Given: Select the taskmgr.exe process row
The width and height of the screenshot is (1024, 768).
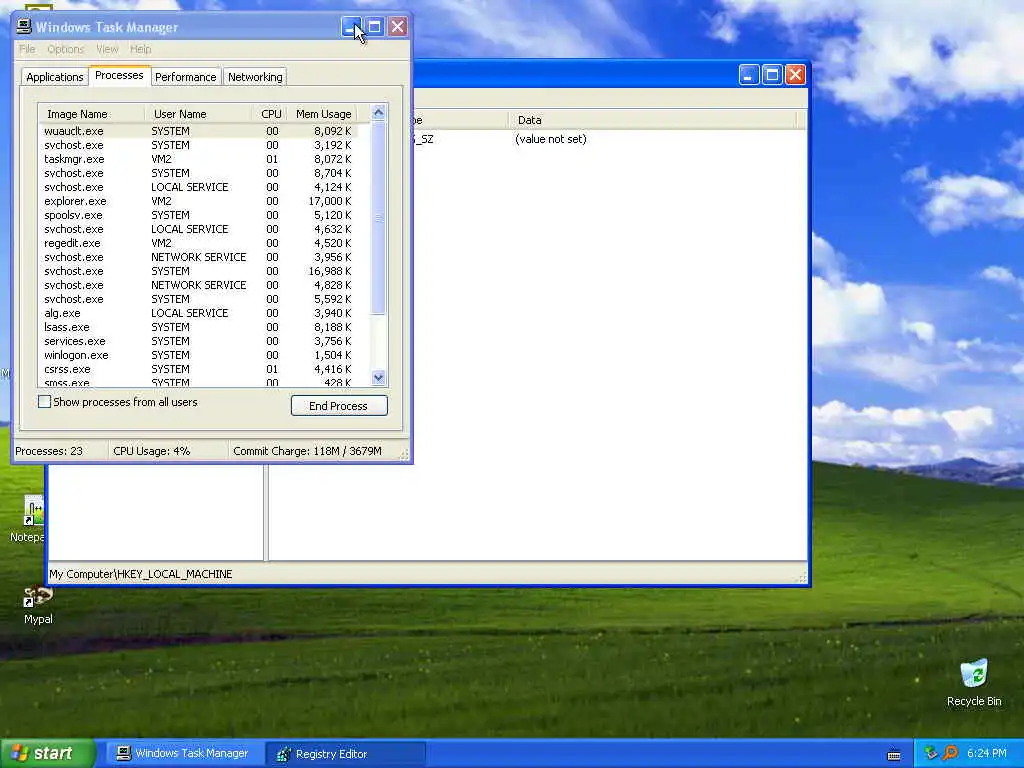Looking at the screenshot, I should 199,159.
